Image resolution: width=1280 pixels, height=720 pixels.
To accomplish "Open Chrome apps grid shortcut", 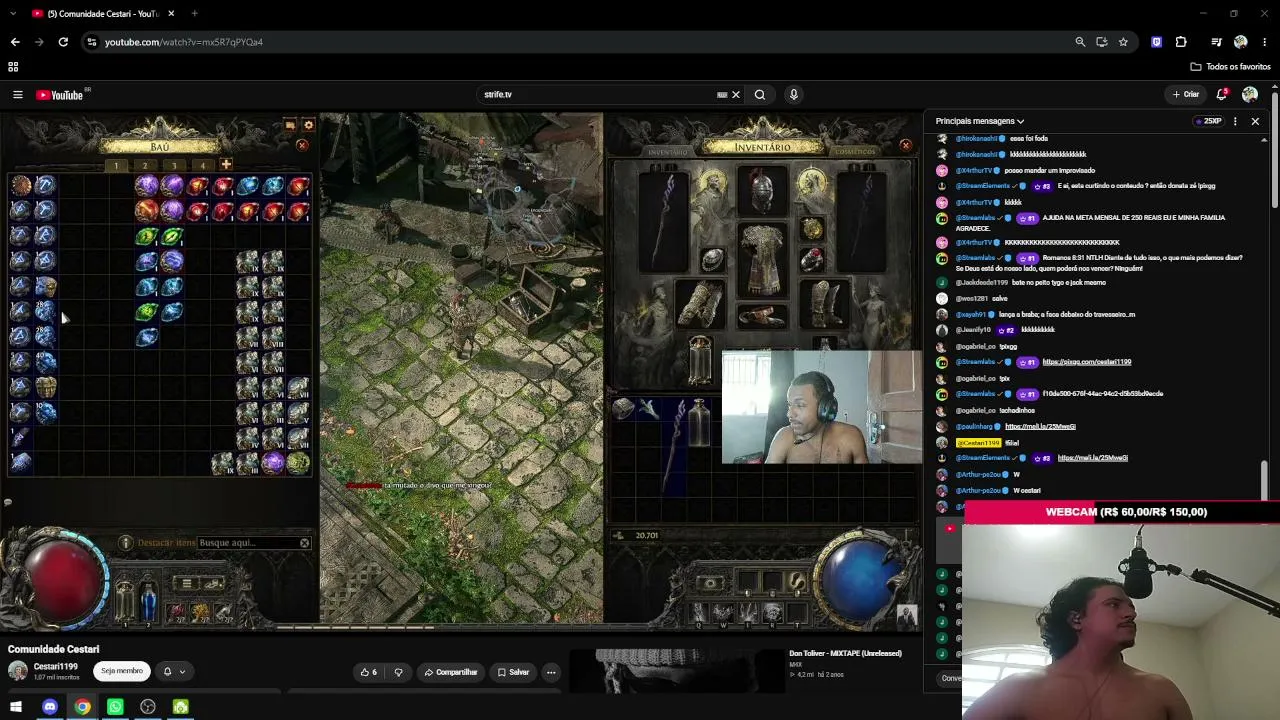I will click(x=13, y=67).
